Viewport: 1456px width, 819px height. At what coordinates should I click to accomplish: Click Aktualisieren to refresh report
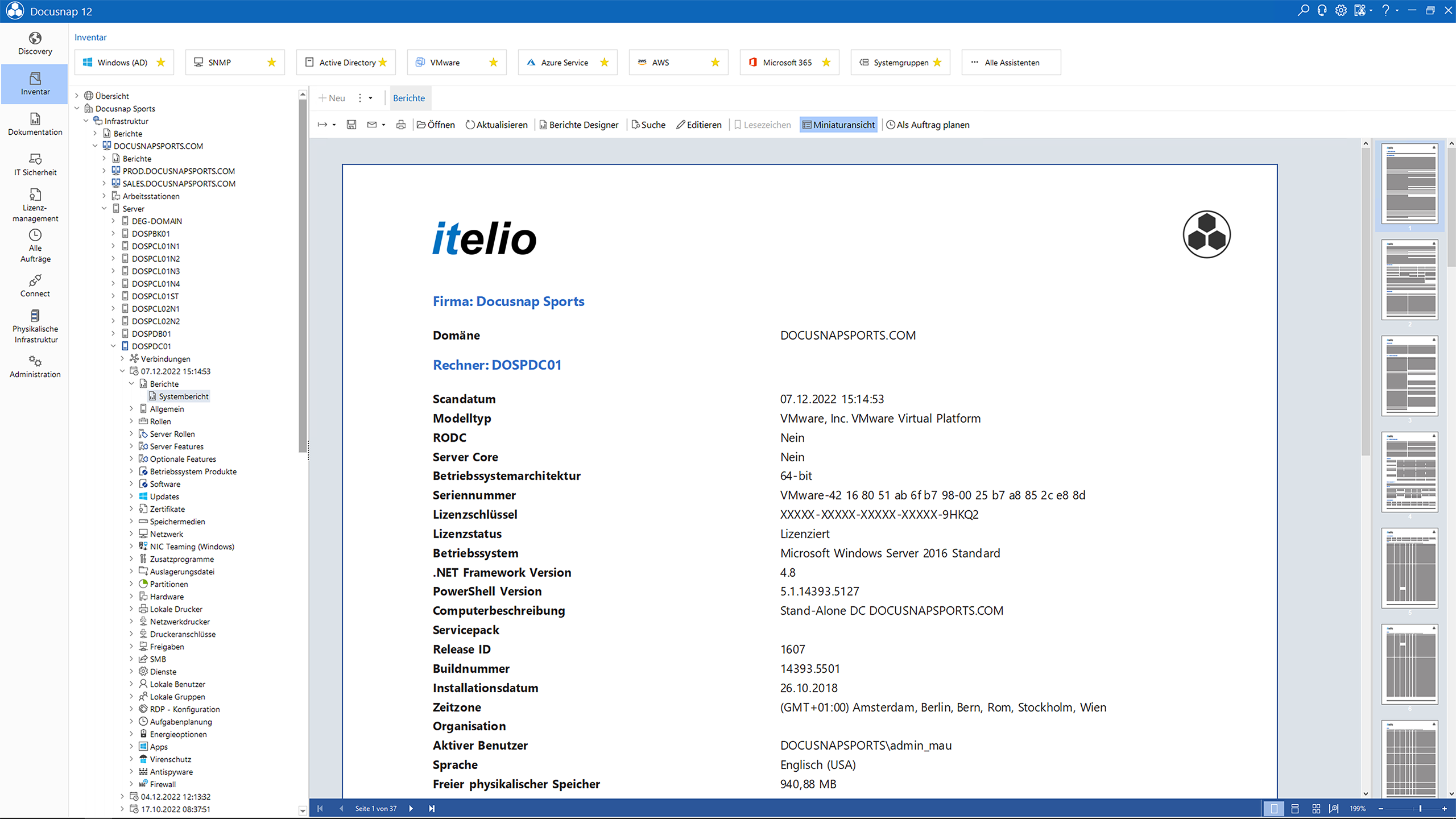pos(497,125)
